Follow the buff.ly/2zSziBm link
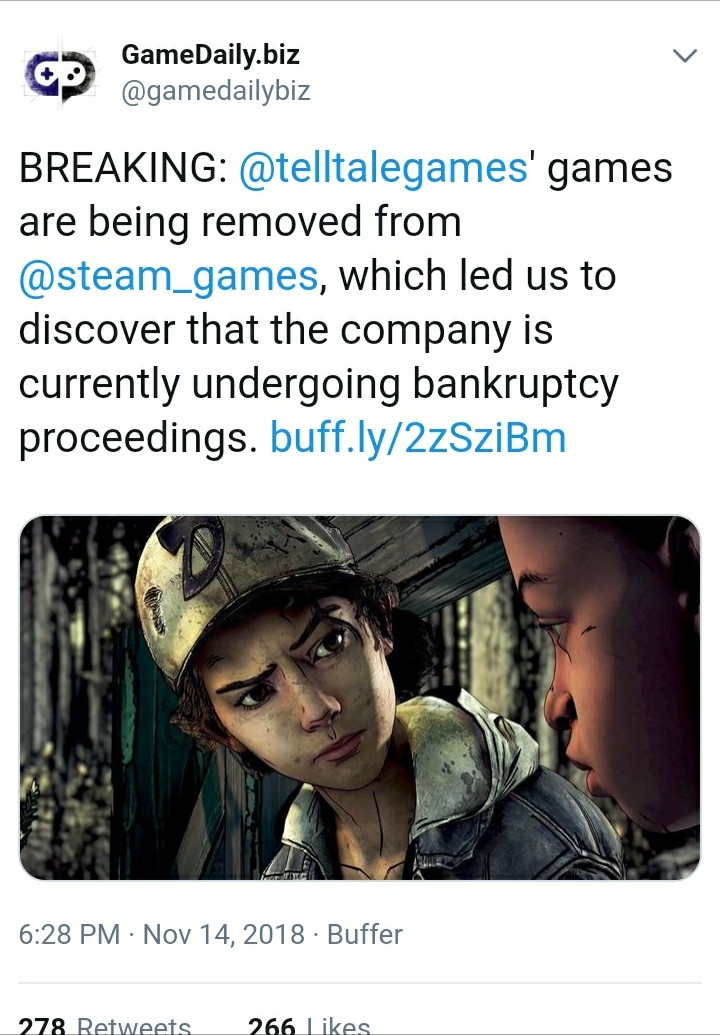Image resolution: width=720 pixels, height=1035 pixels. coord(418,438)
